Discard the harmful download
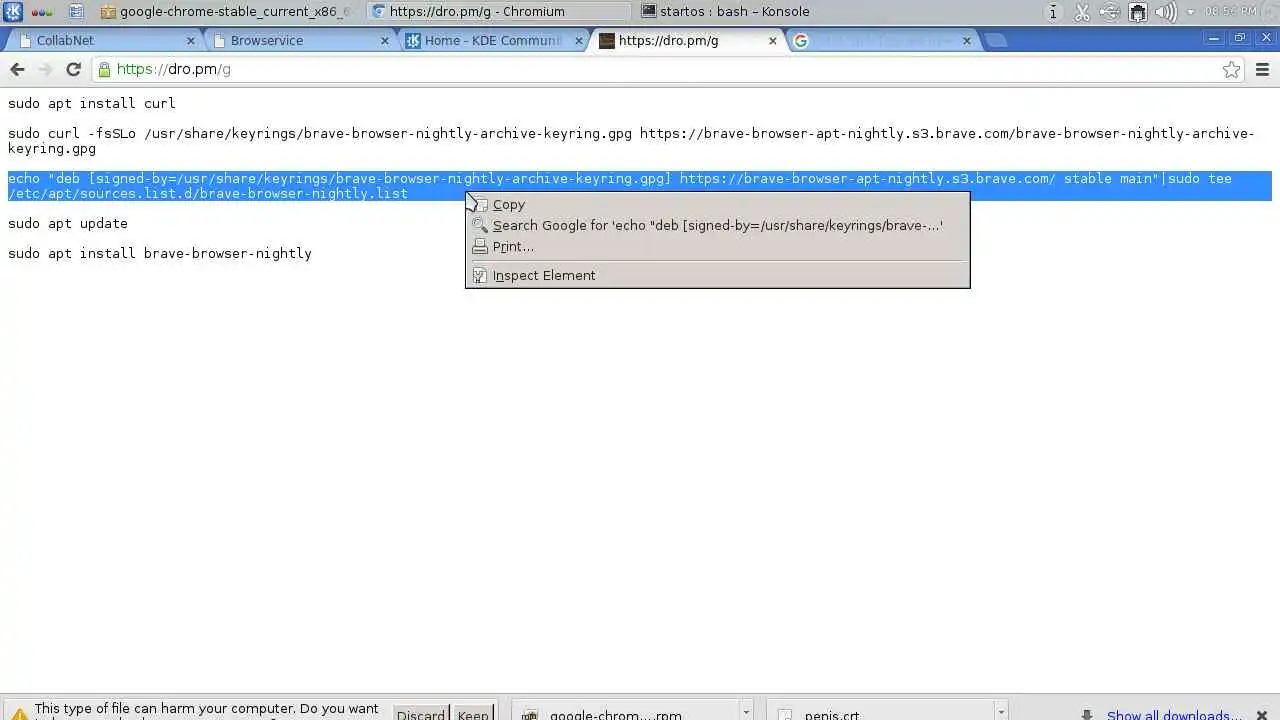The width and height of the screenshot is (1280, 720). pos(421,713)
